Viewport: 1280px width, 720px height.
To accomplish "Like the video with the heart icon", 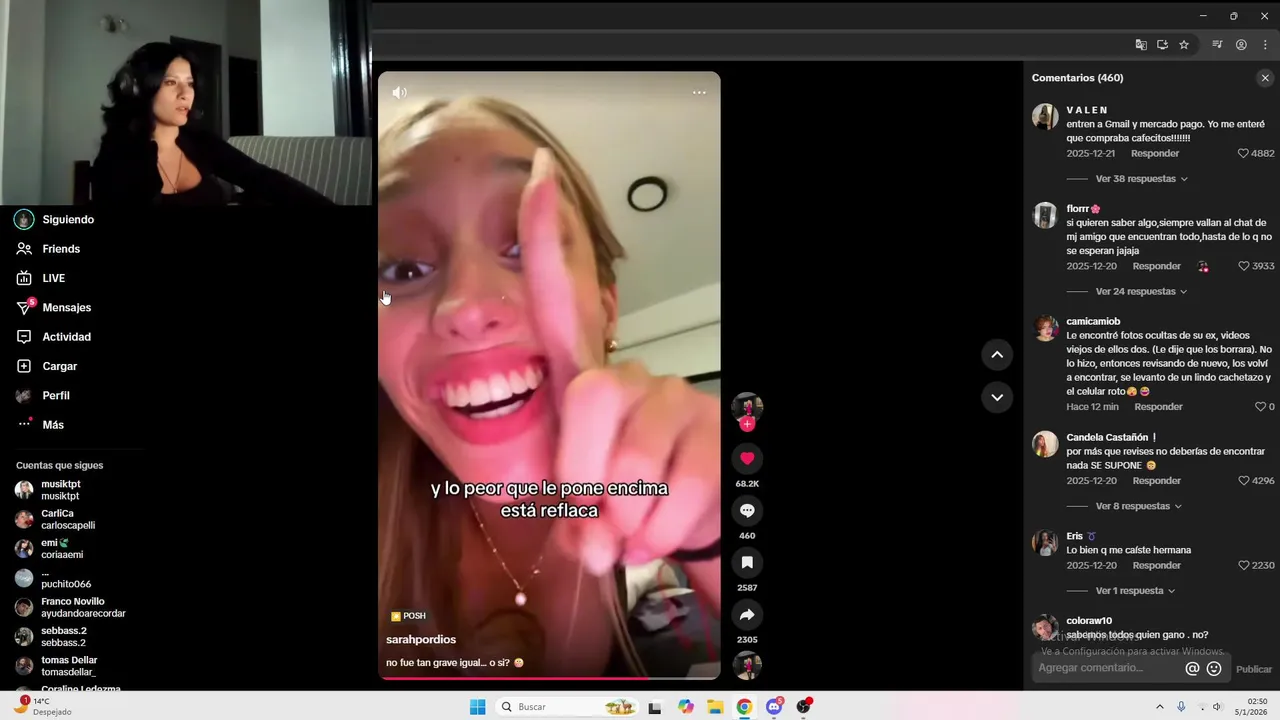I will 747,458.
